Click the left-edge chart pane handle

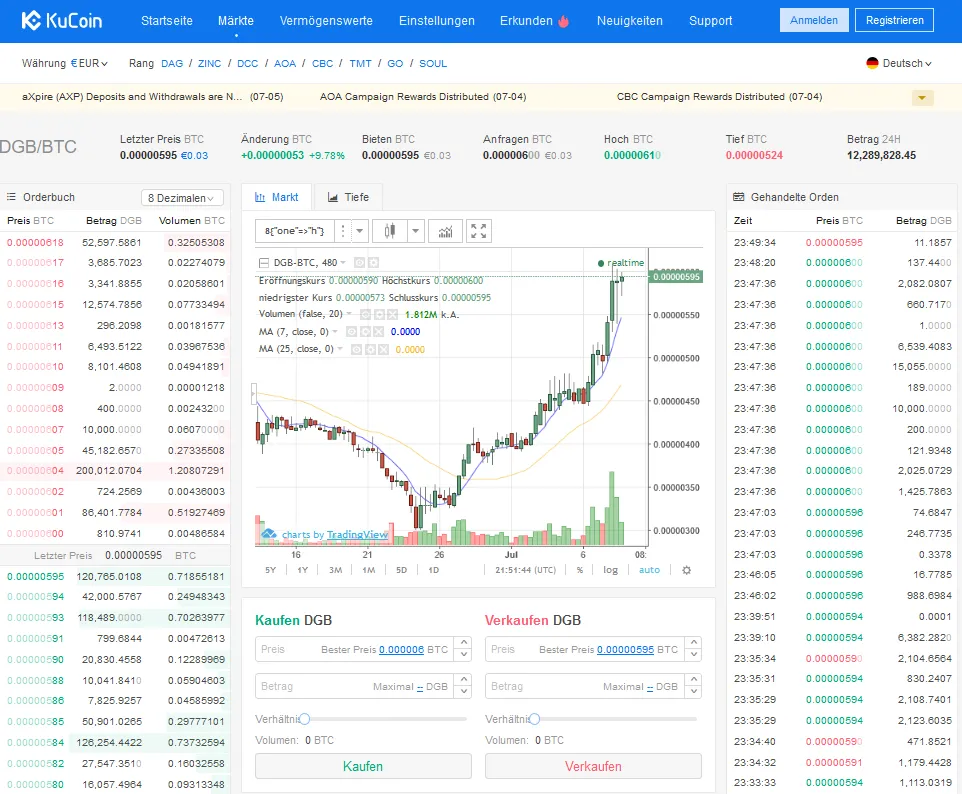click(x=253, y=394)
